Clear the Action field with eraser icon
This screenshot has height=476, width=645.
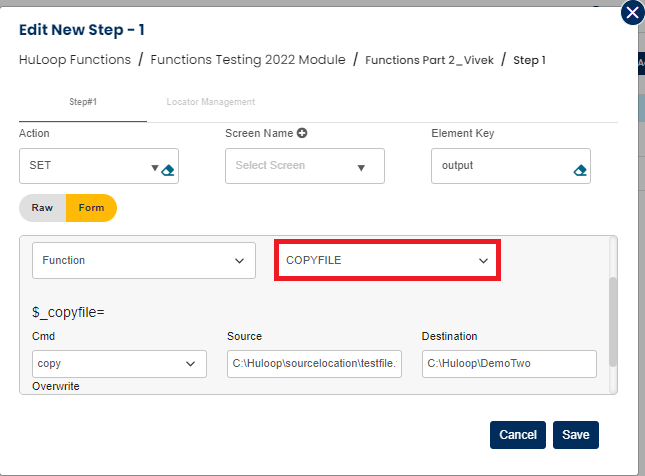click(168, 170)
